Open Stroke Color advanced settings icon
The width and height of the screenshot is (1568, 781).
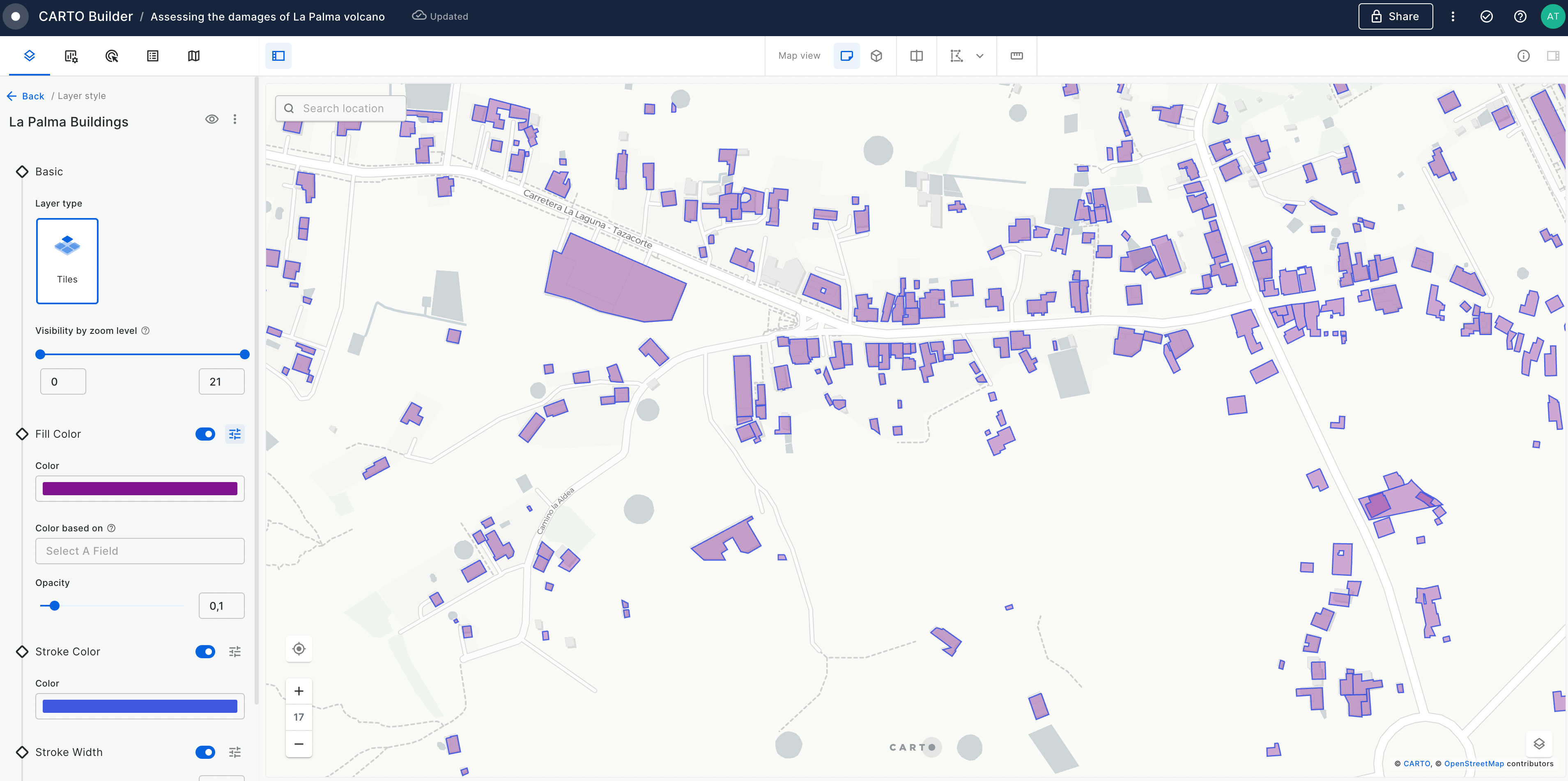[235, 651]
